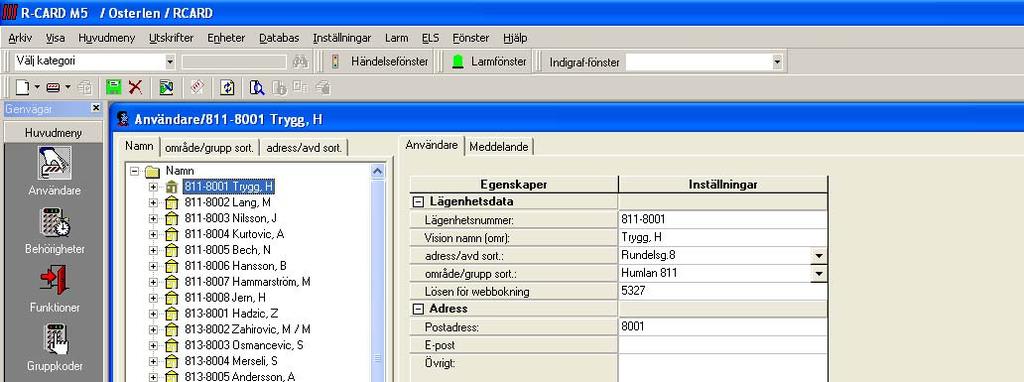Image resolution: width=1024 pixels, height=382 pixels.
Task: Click the card reader toolbar icon
Action: (x=54, y=87)
